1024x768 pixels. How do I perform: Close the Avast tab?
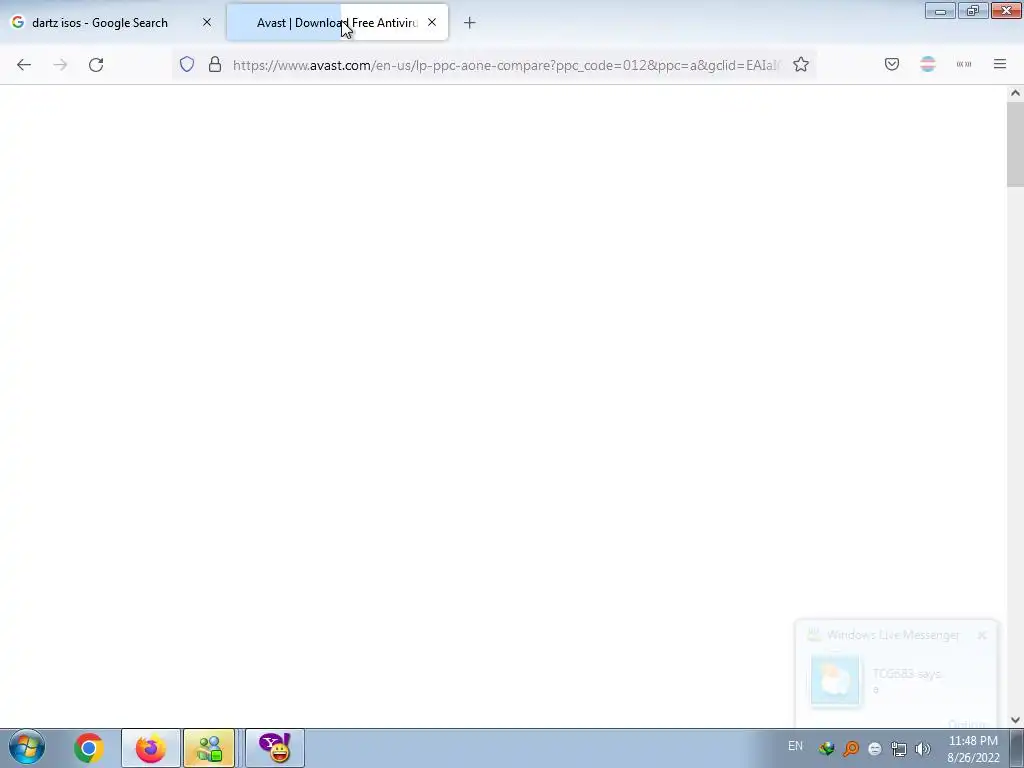(x=432, y=22)
